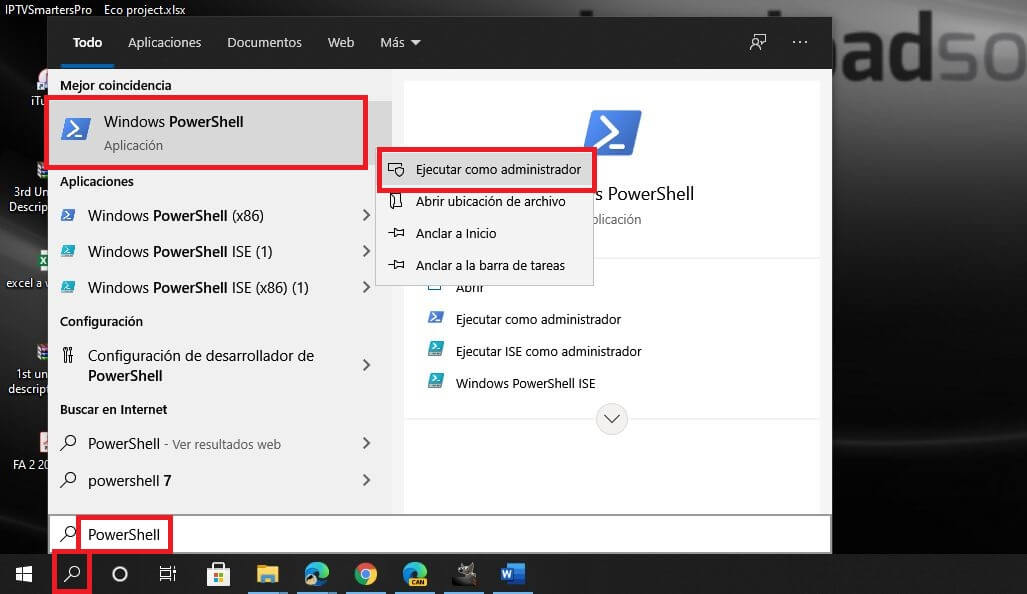Click the file location icon in context menu
This screenshot has width=1027, height=594.
pyautogui.click(x=396, y=201)
